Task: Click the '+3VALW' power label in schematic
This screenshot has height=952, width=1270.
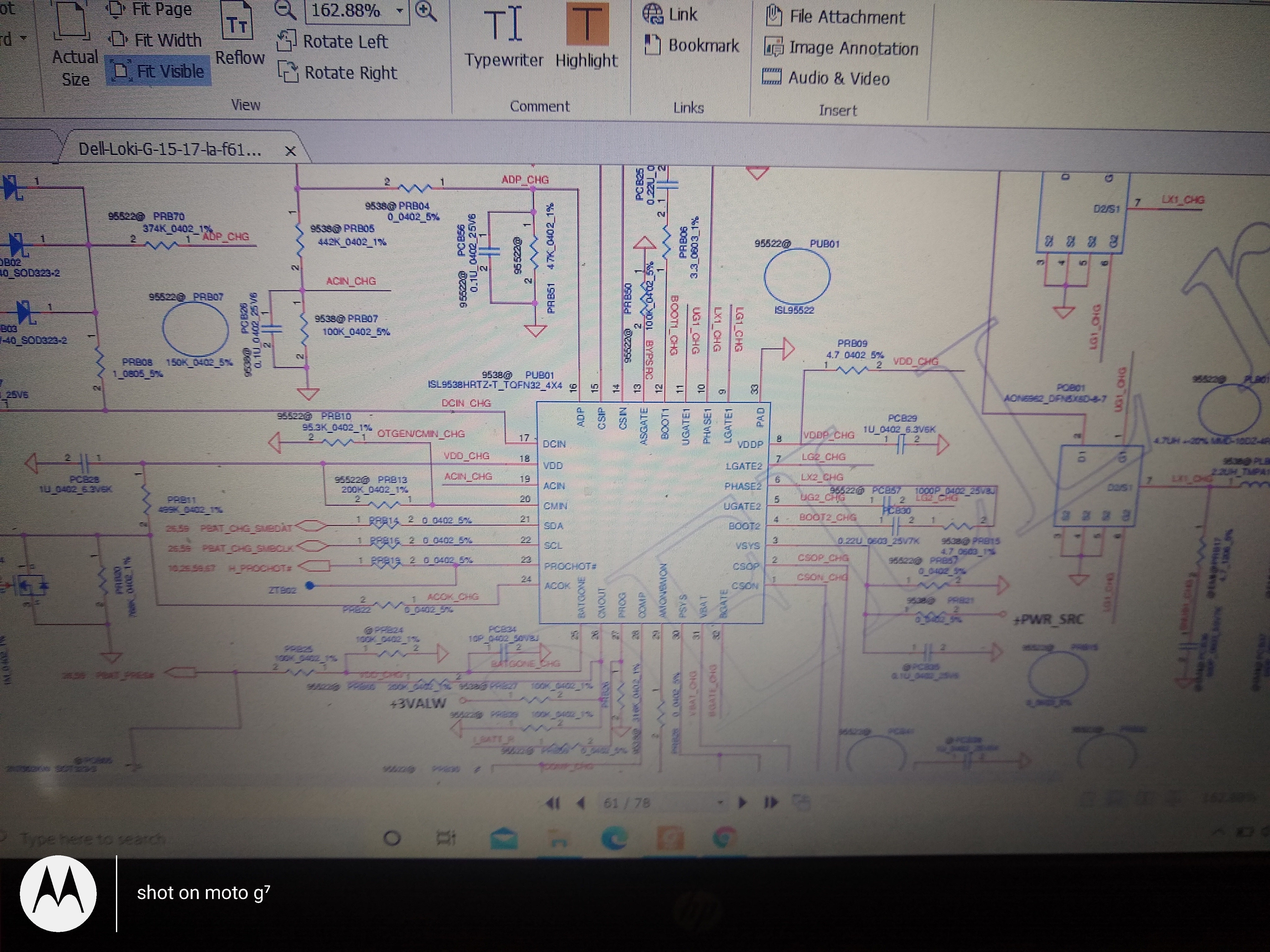Action: coord(417,703)
